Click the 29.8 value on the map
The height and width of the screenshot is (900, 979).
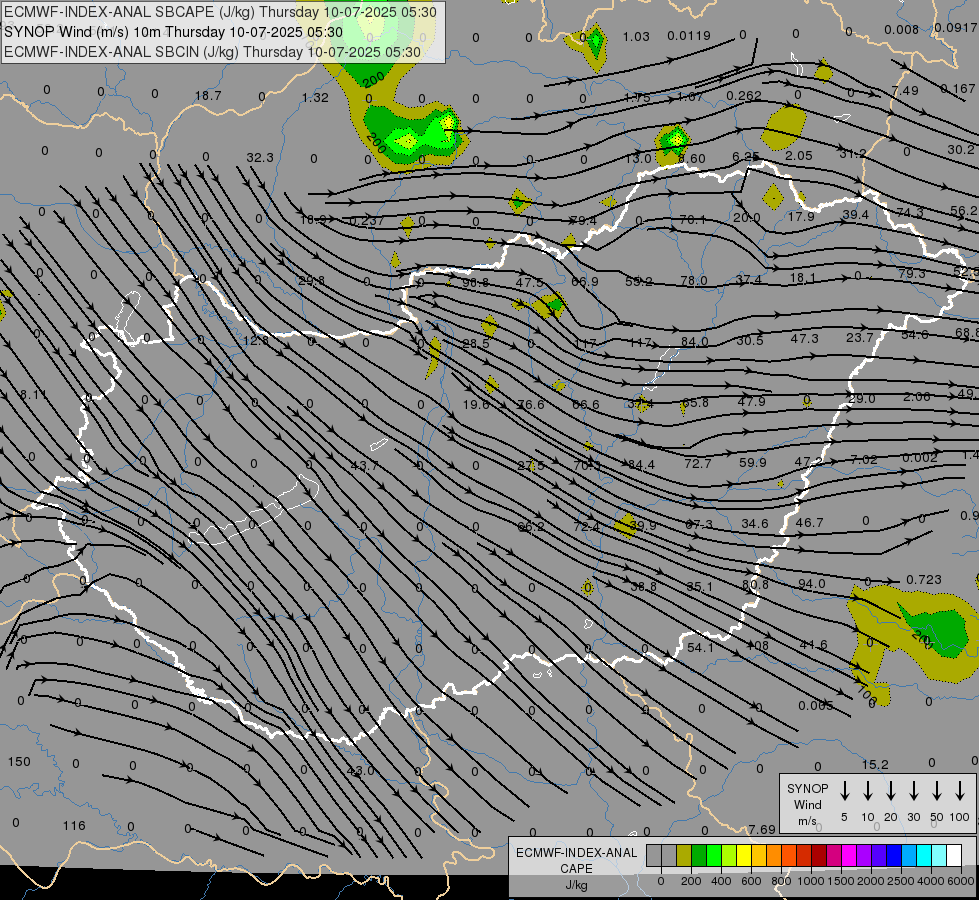coord(311,280)
